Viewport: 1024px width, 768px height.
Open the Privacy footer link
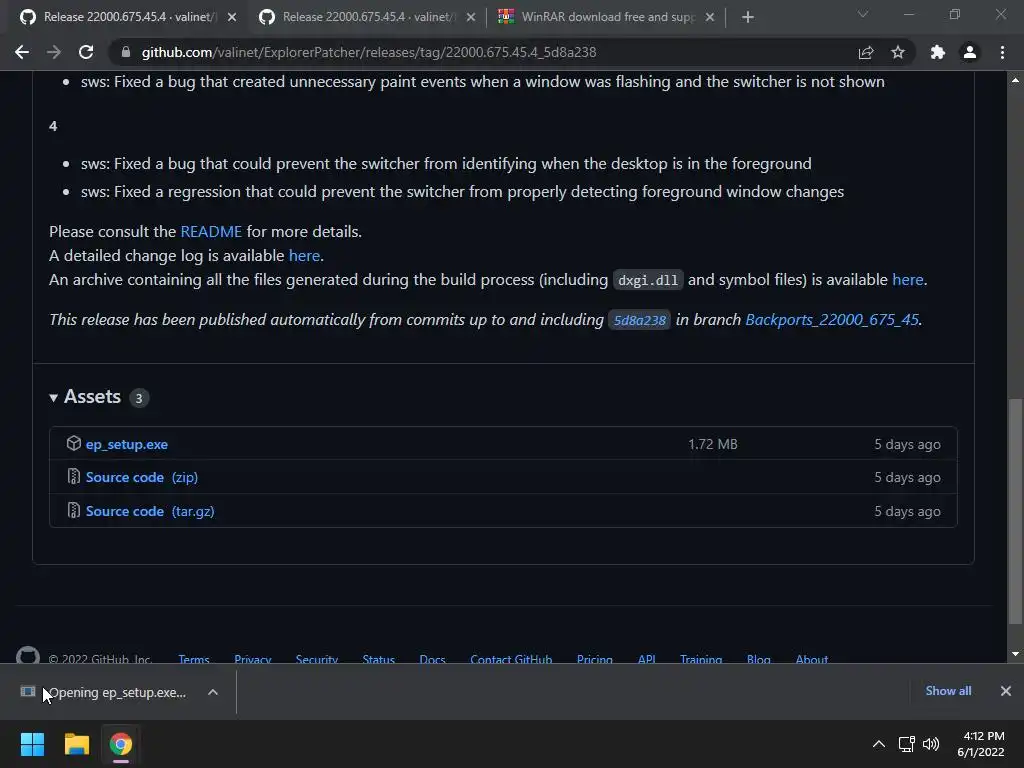253,658
